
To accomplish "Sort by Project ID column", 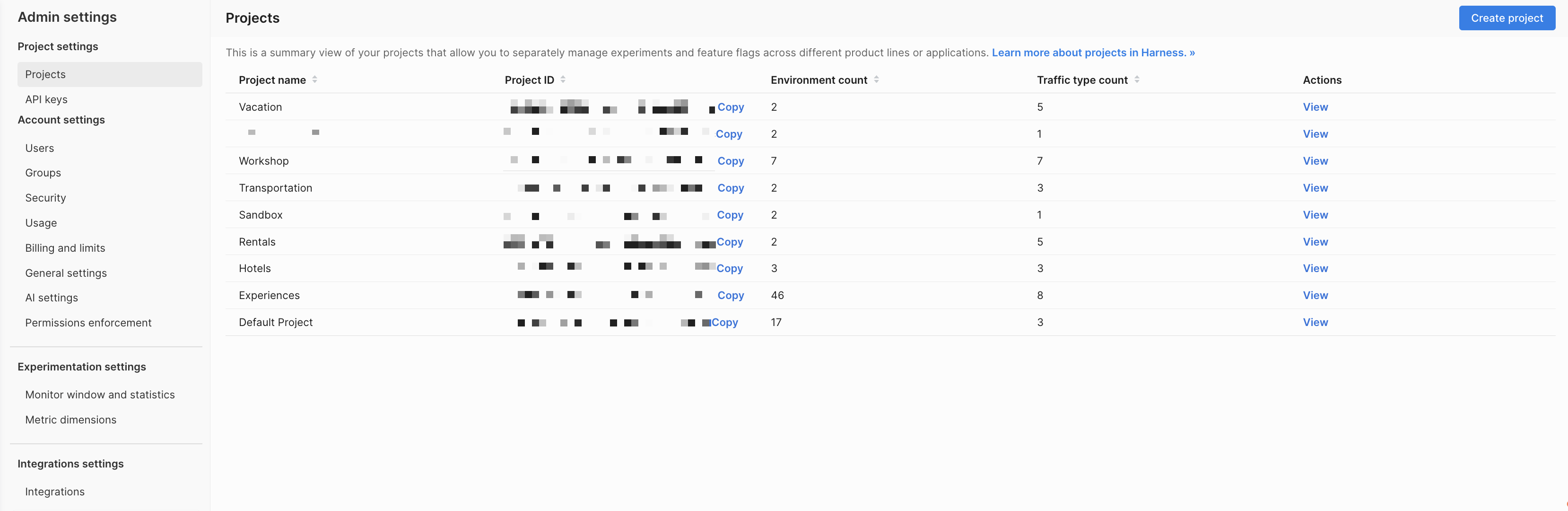I will click(563, 80).
